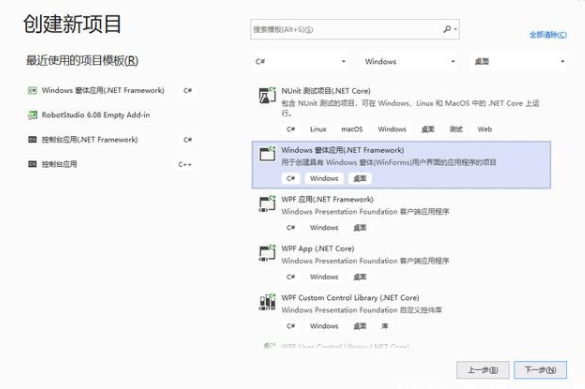
Task: Select NUnit test project (.NET Core) template
Action: click(401, 110)
